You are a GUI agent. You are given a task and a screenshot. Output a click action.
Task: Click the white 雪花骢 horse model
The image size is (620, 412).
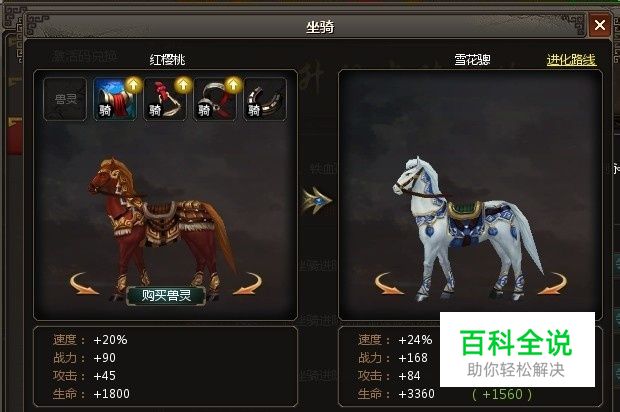[x=469, y=229]
